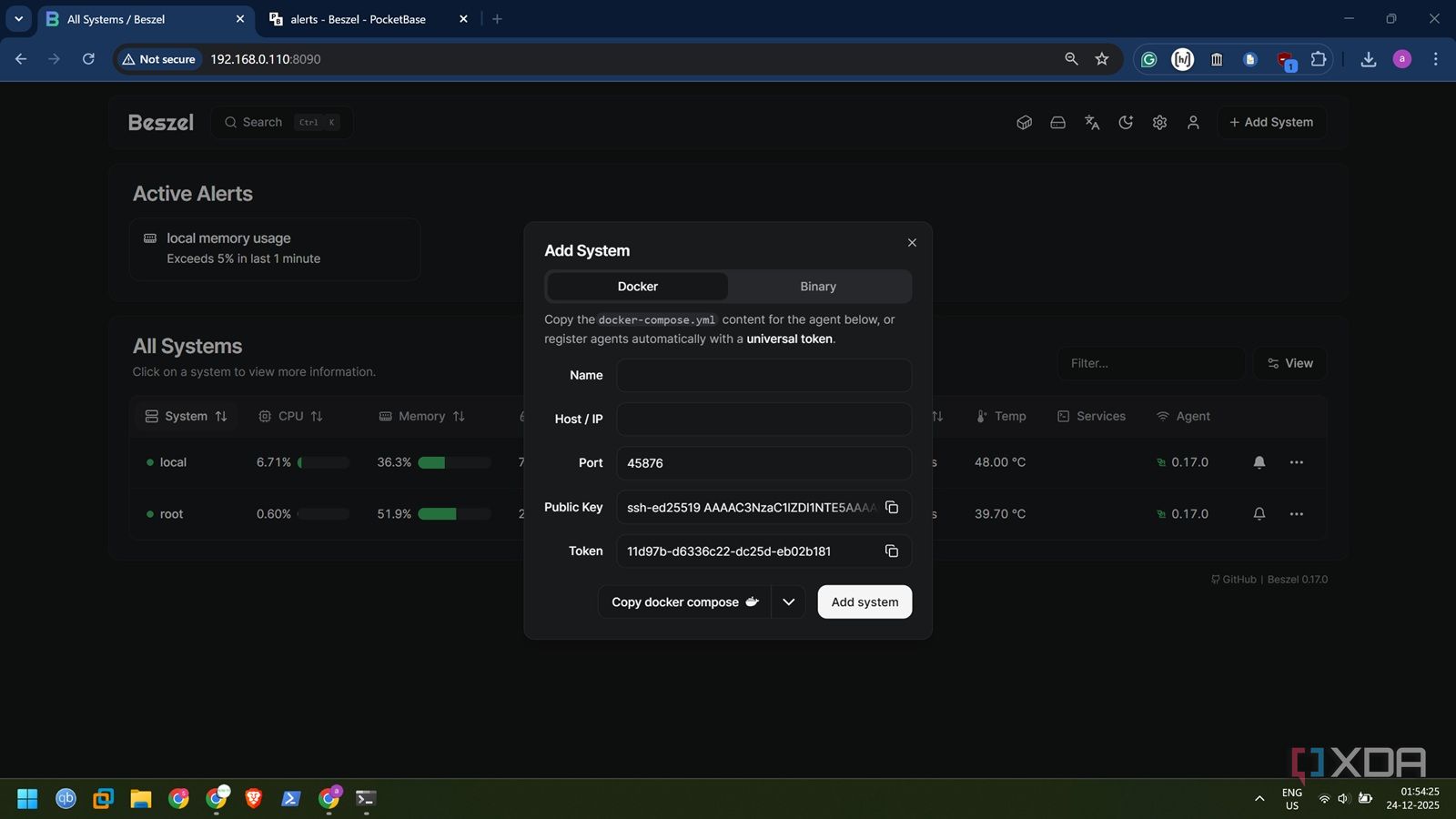Reload the page

[x=88, y=59]
